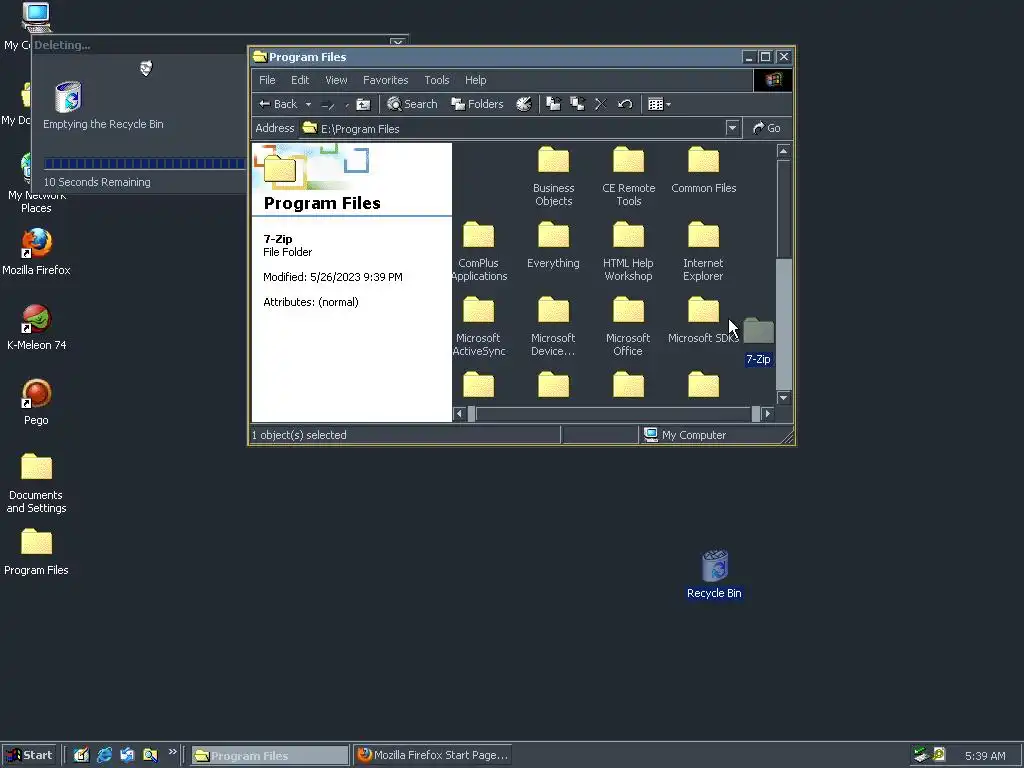Viewport: 1024px width, 768px height.
Task: Click the Start button
Action: [29, 756]
